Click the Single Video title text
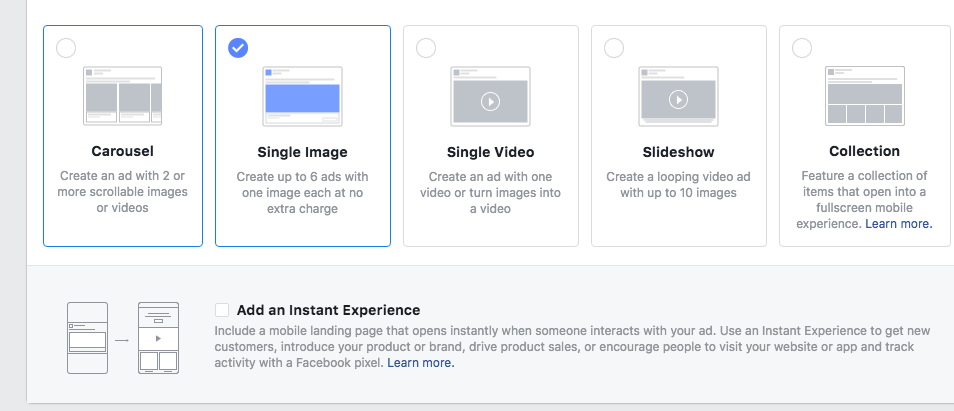 coord(490,152)
